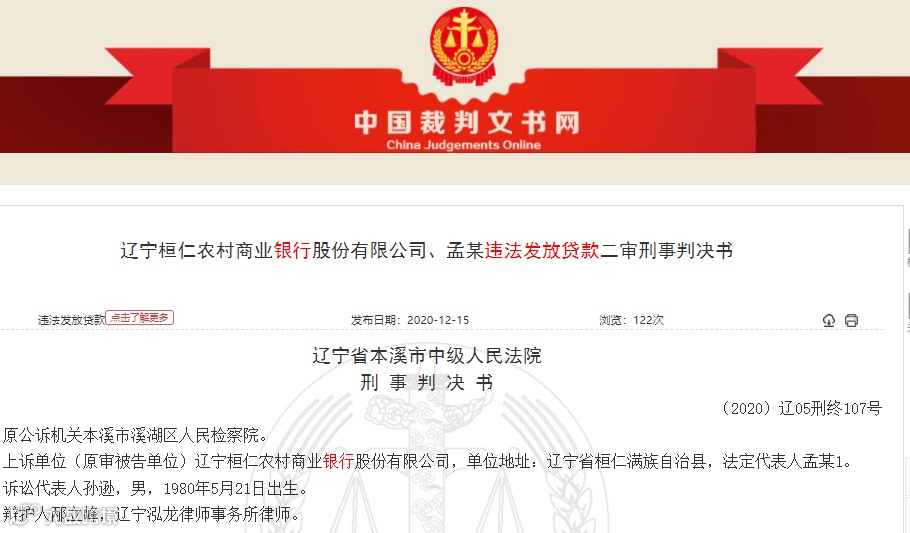
Task: Click the 辩护人 lawyer line at bottom
Action: coord(151,514)
